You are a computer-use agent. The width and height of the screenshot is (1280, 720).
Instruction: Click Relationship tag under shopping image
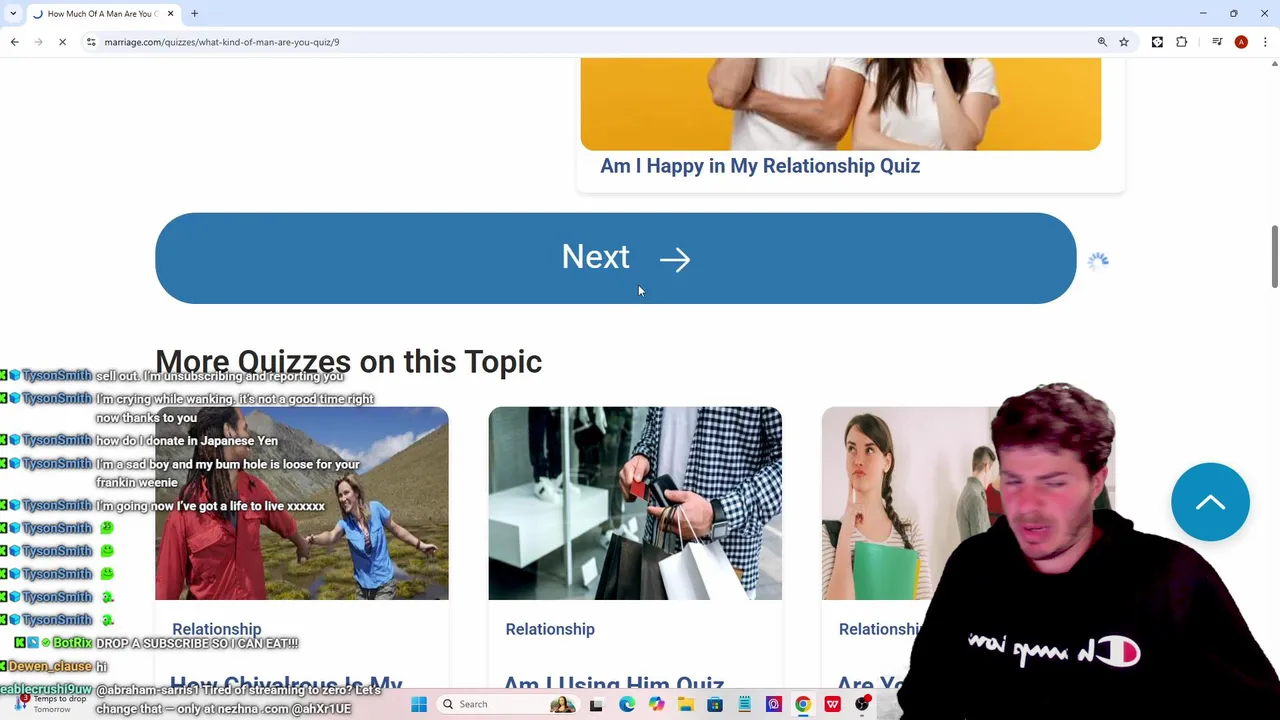550,629
